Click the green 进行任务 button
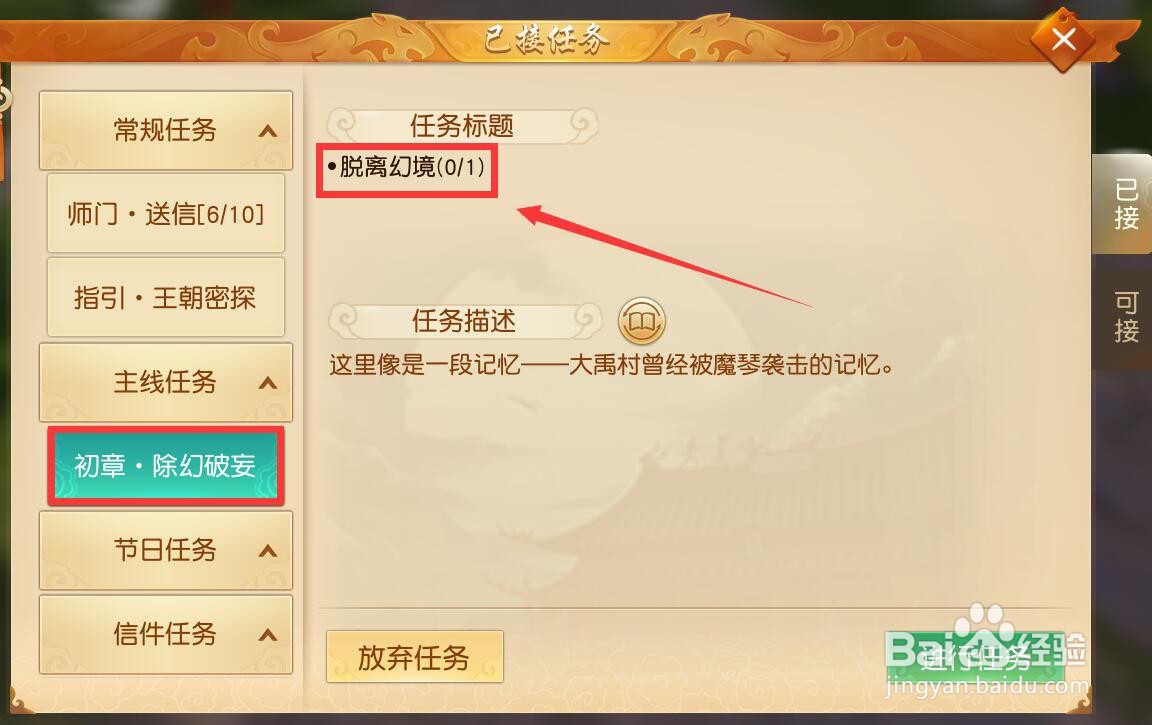Screen dimensions: 1152x725 tap(975, 657)
